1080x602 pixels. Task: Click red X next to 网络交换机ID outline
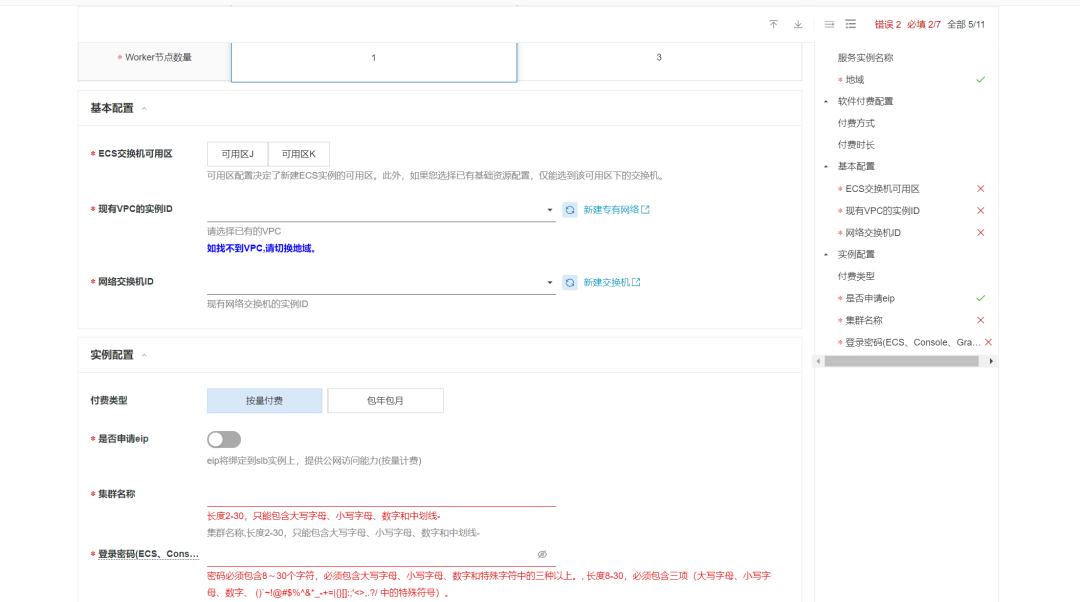(980, 233)
